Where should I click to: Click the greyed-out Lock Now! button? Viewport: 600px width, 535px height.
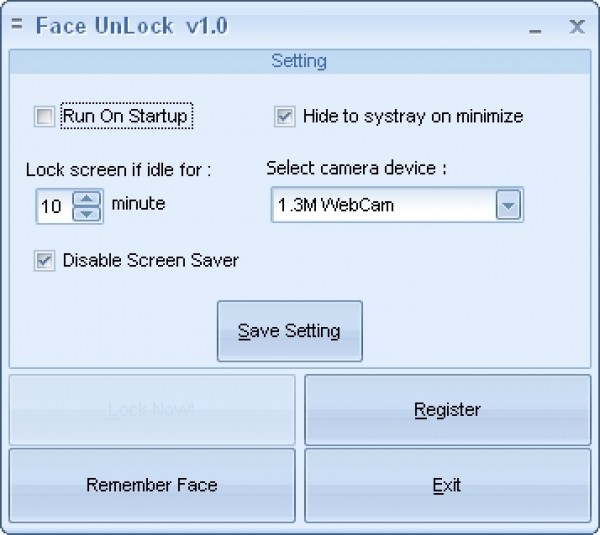point(152,410)
